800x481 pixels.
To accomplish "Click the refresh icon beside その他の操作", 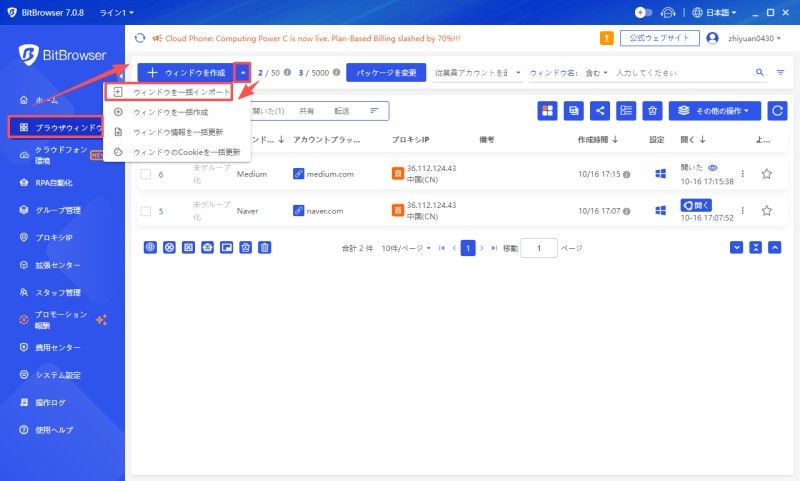I will pyautogui.click(x=776, y=111).
